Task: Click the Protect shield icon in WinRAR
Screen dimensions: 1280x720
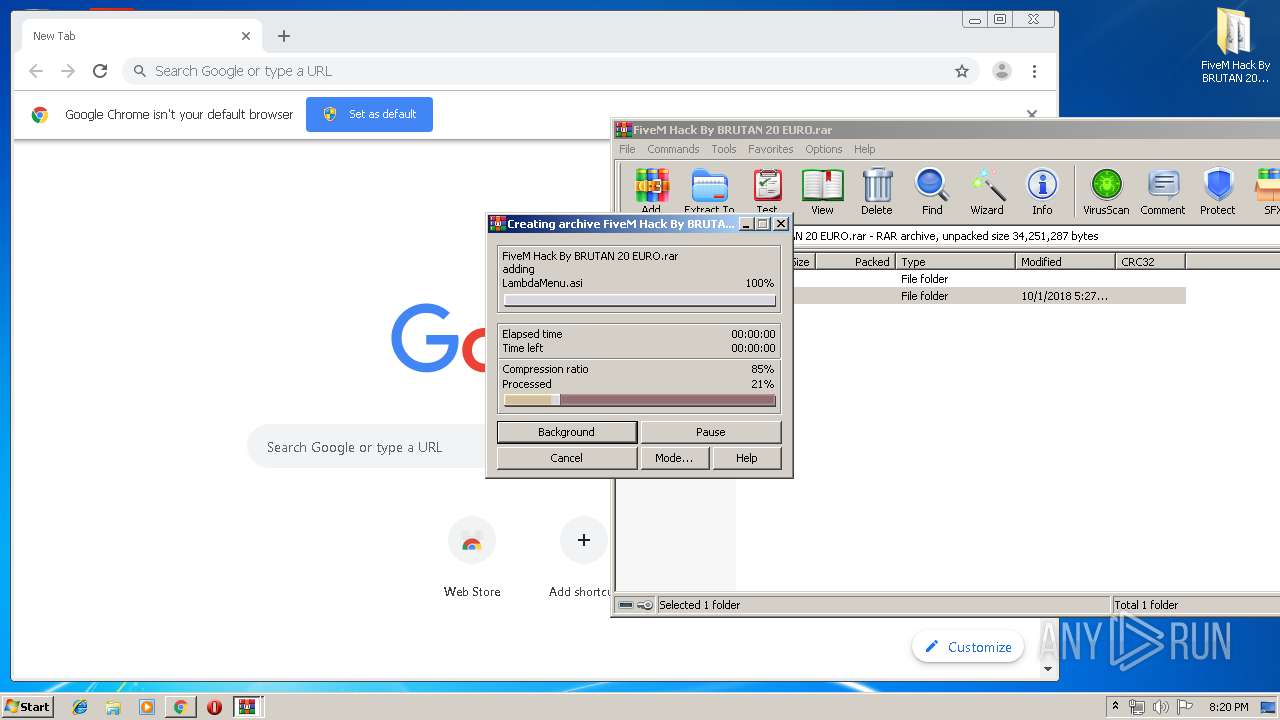Action: [1218, 190]
